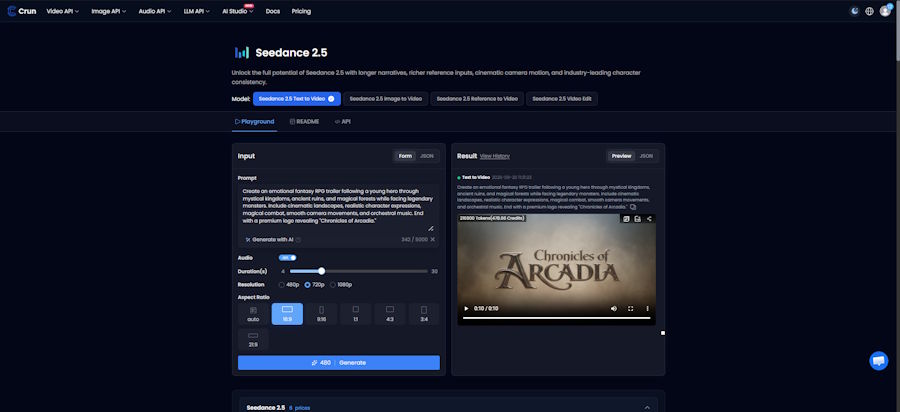This screenshot has width=900, height=412.
Task: Click the Generate with AI help icon
Action: [x=298, y=239]
